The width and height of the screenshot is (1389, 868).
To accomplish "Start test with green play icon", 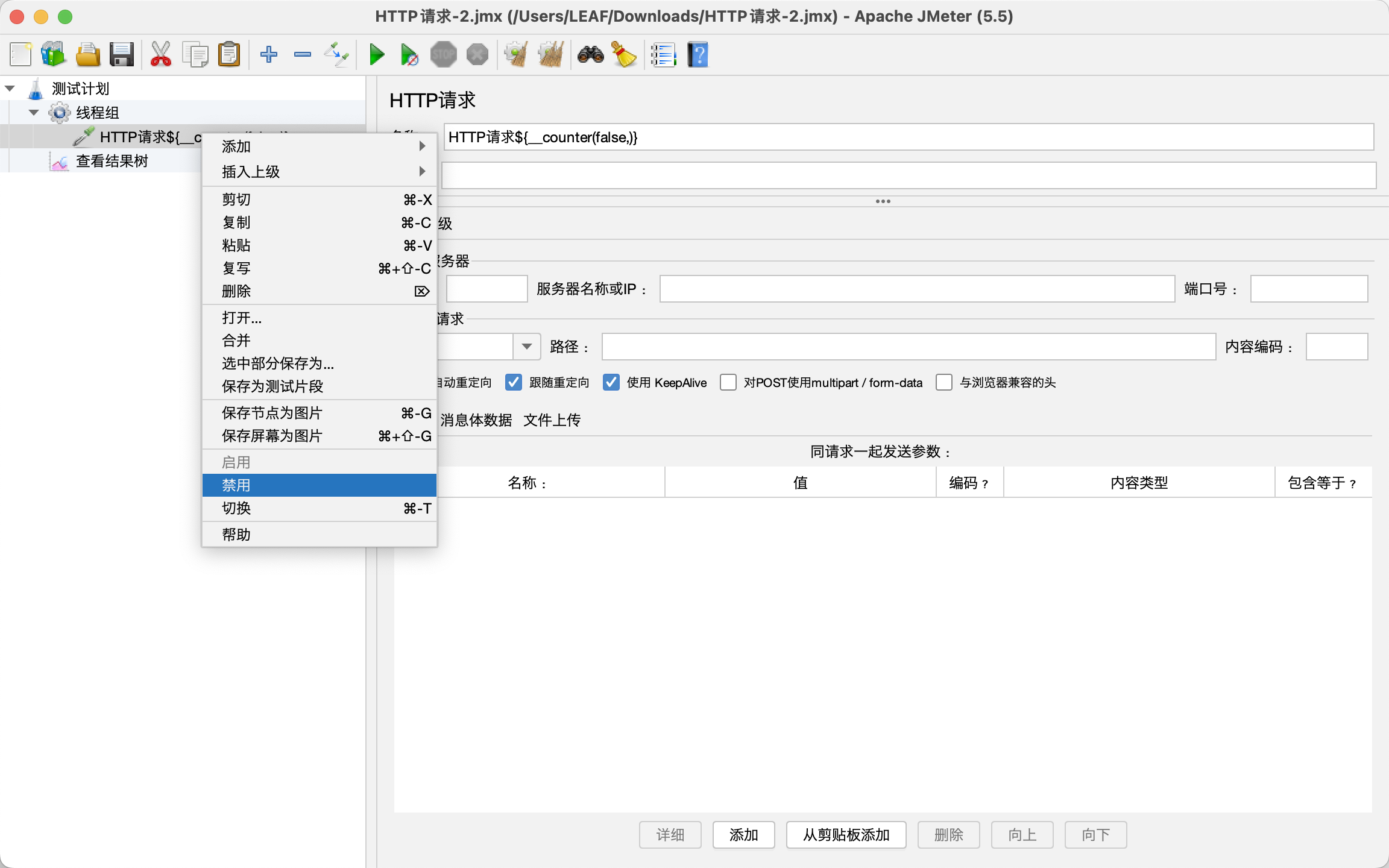I will click(x=377, y=55).
